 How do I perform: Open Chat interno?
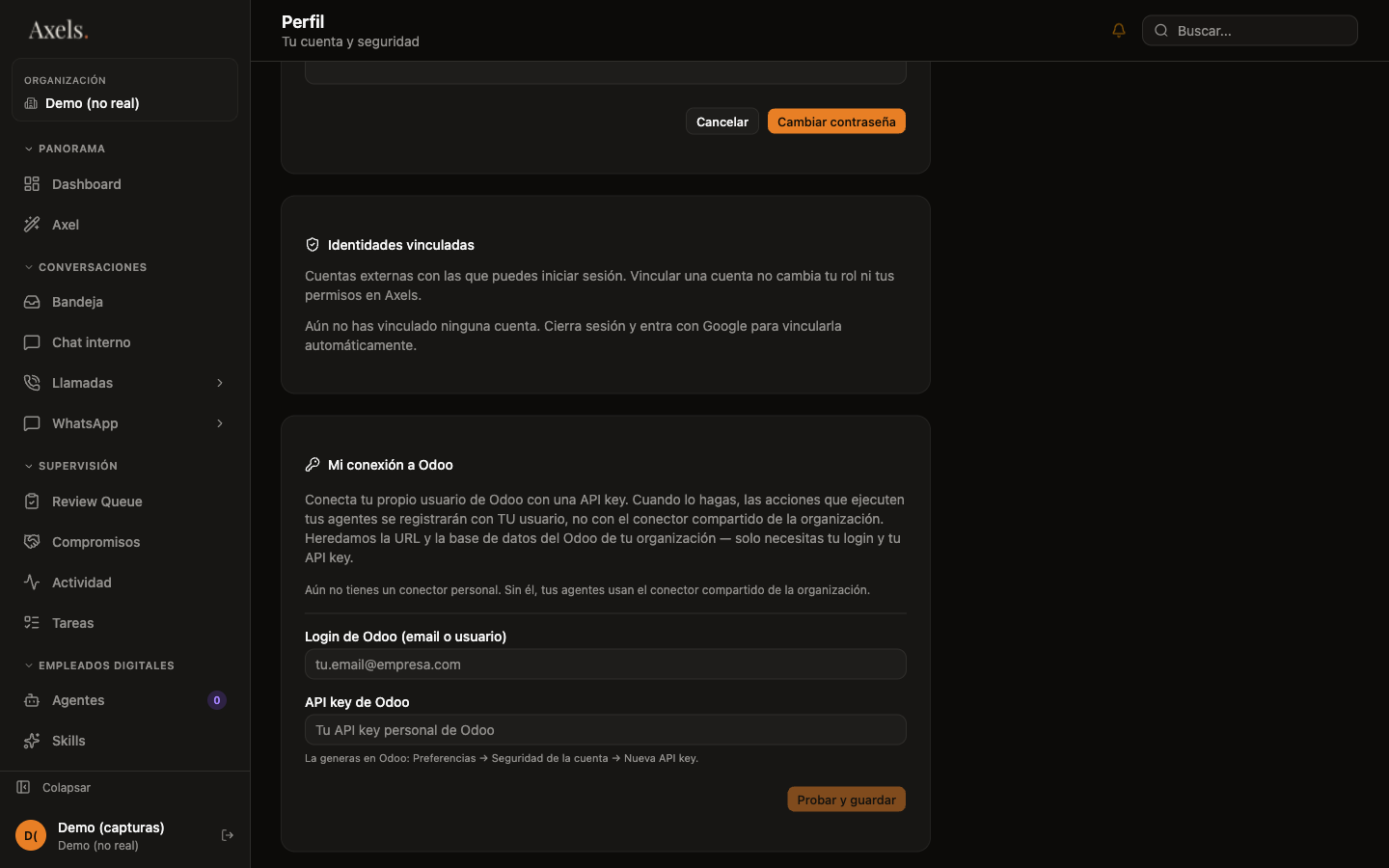(x=124, y=342)
